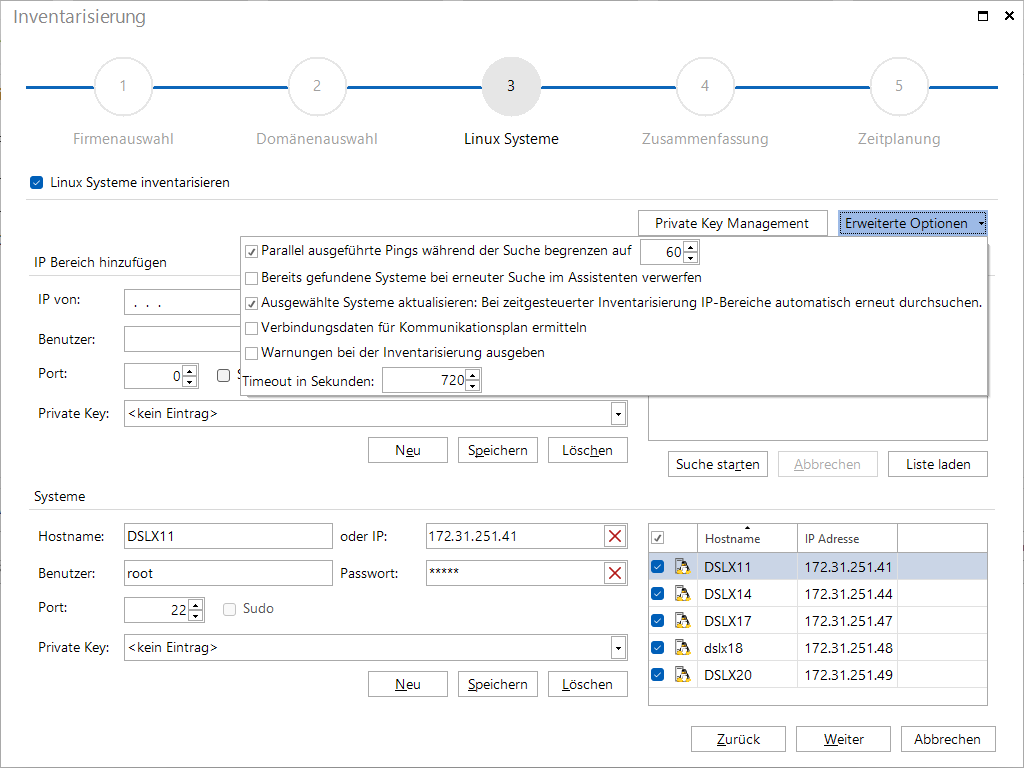Clear the Passwort field with red X
The width and height of the screenshot is (1024, 768).
615,573
